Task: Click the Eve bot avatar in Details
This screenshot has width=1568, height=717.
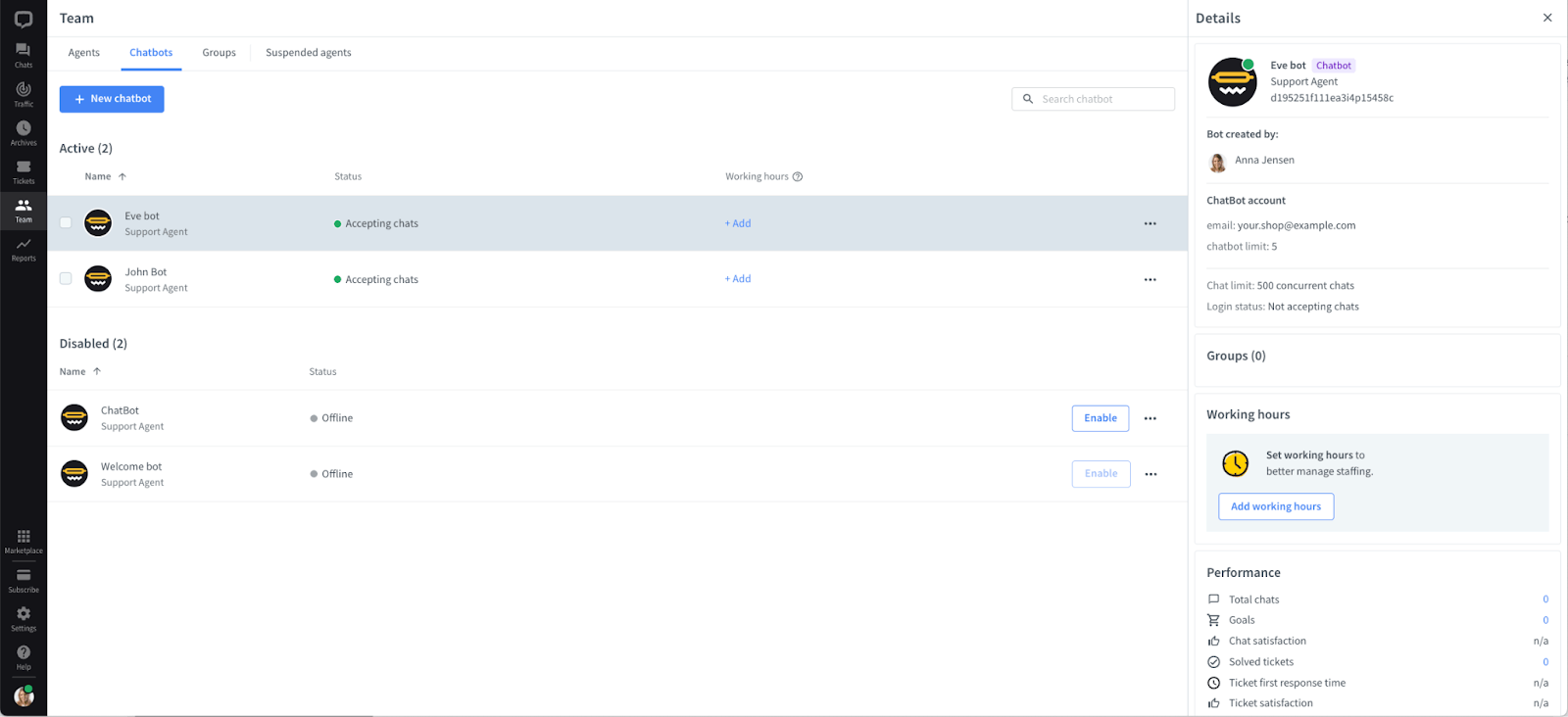Action: [1232, 82]
